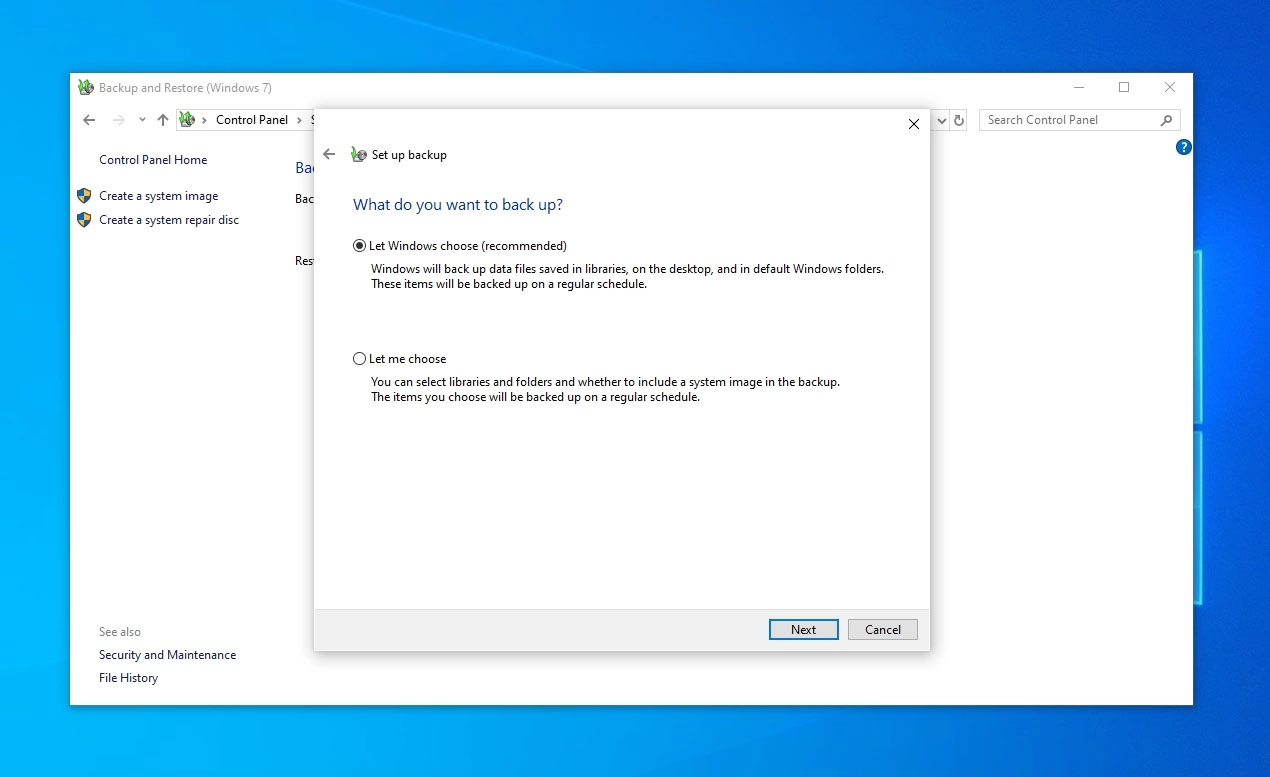Click the 'See also' label in the sidebar
Viewport: 1270px width, 777px height.
[120, 632]
